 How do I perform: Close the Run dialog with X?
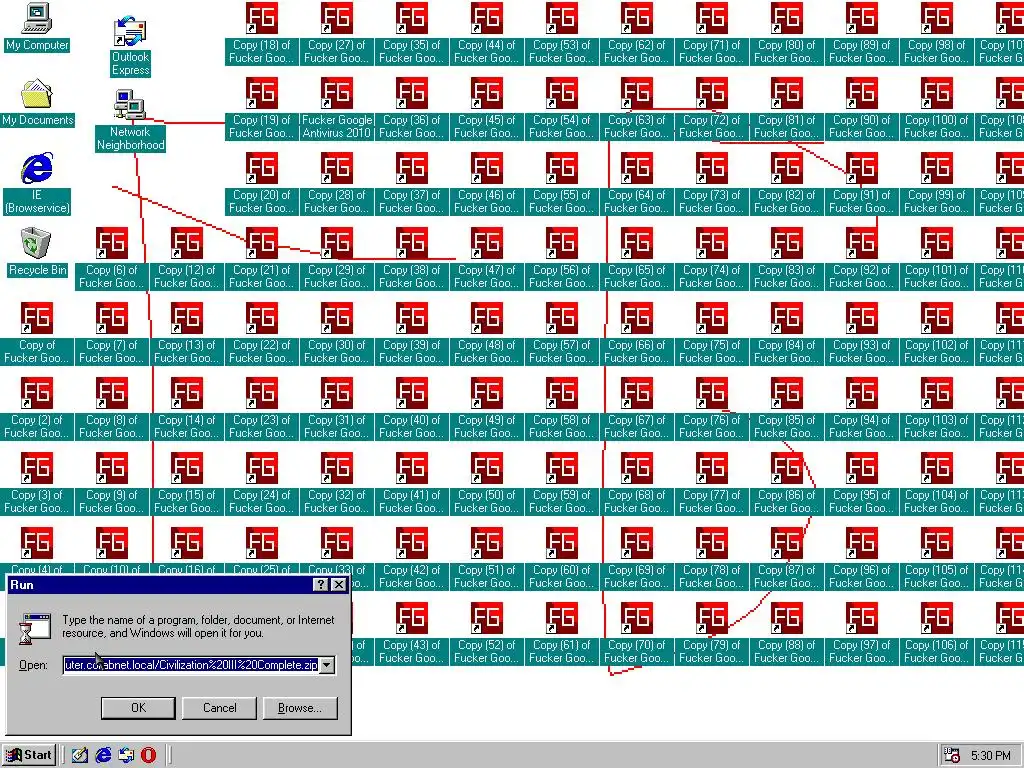338,584
